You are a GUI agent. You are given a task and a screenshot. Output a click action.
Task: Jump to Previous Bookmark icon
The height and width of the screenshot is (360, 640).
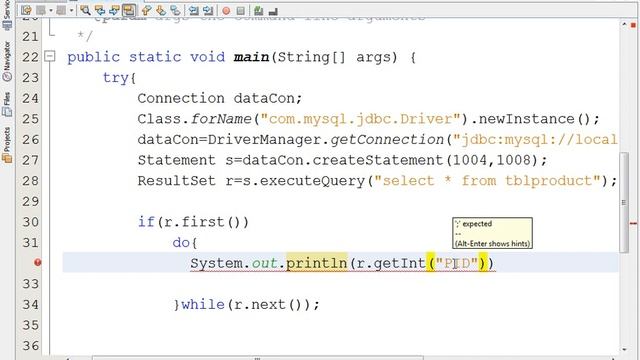(x=146, y=10)
